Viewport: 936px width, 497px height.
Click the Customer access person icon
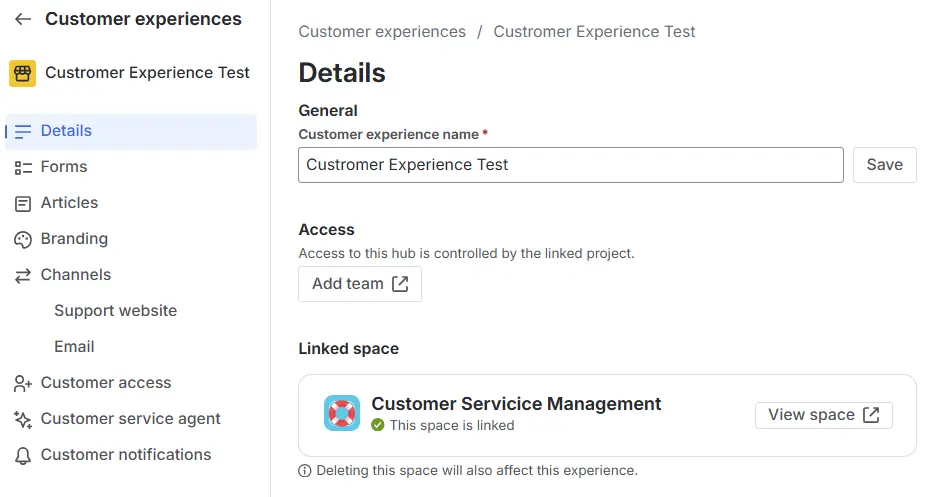(x=23, y=383)
